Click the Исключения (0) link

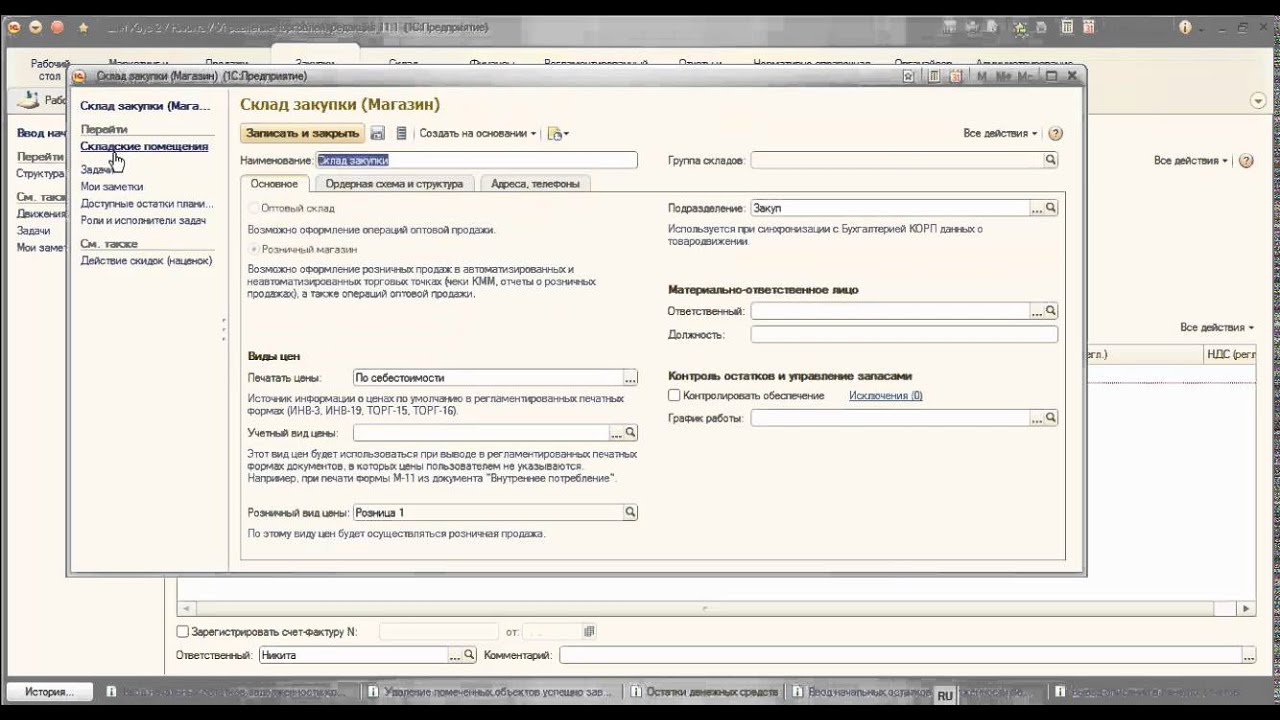click(885, 396)
